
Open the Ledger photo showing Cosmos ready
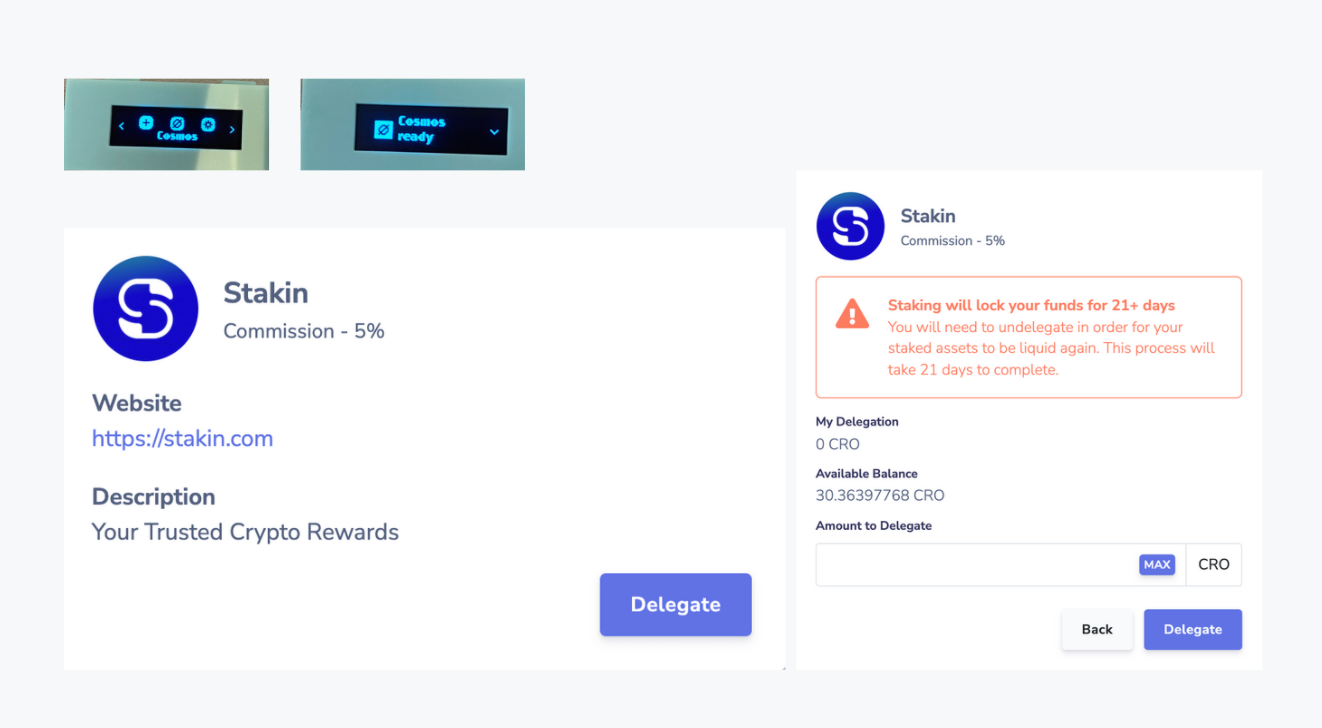click(x=412, y=124)
